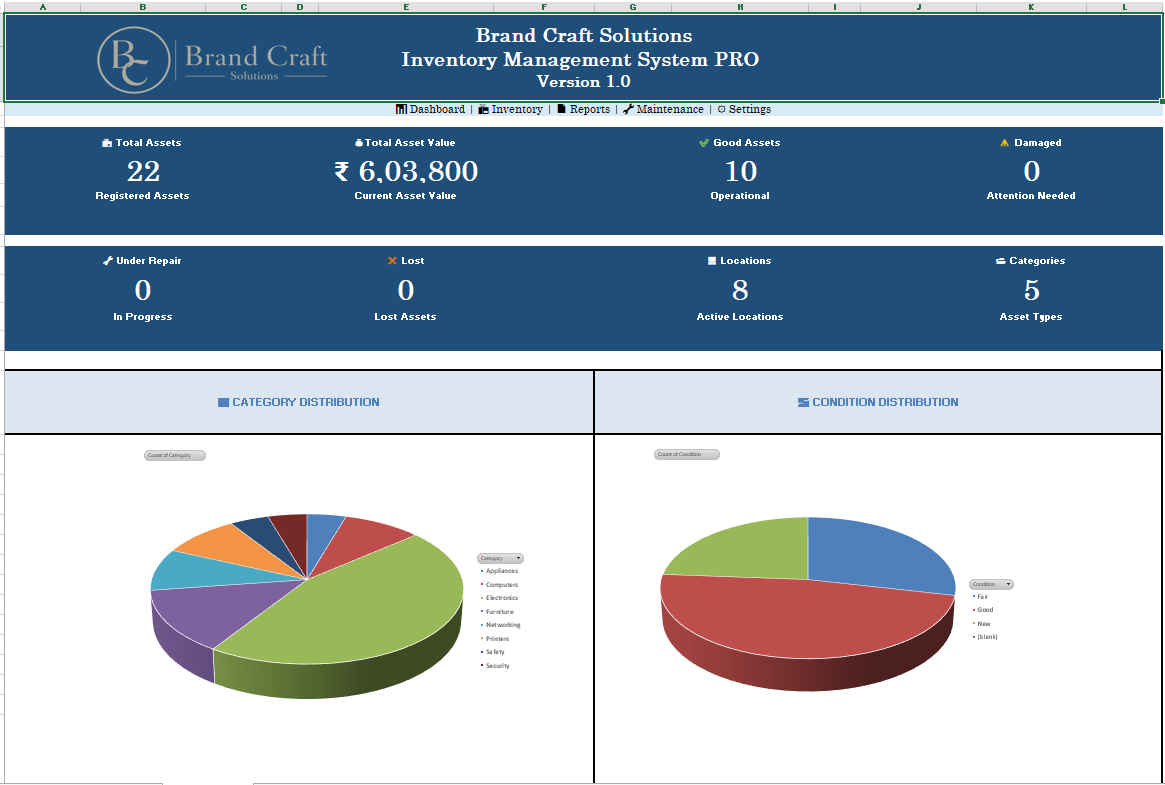The width and height of the screenshot is (1165, 785).
Task: Click the icon beside CONDITION DISTRIBUTION title
Action: coord(803,403)
